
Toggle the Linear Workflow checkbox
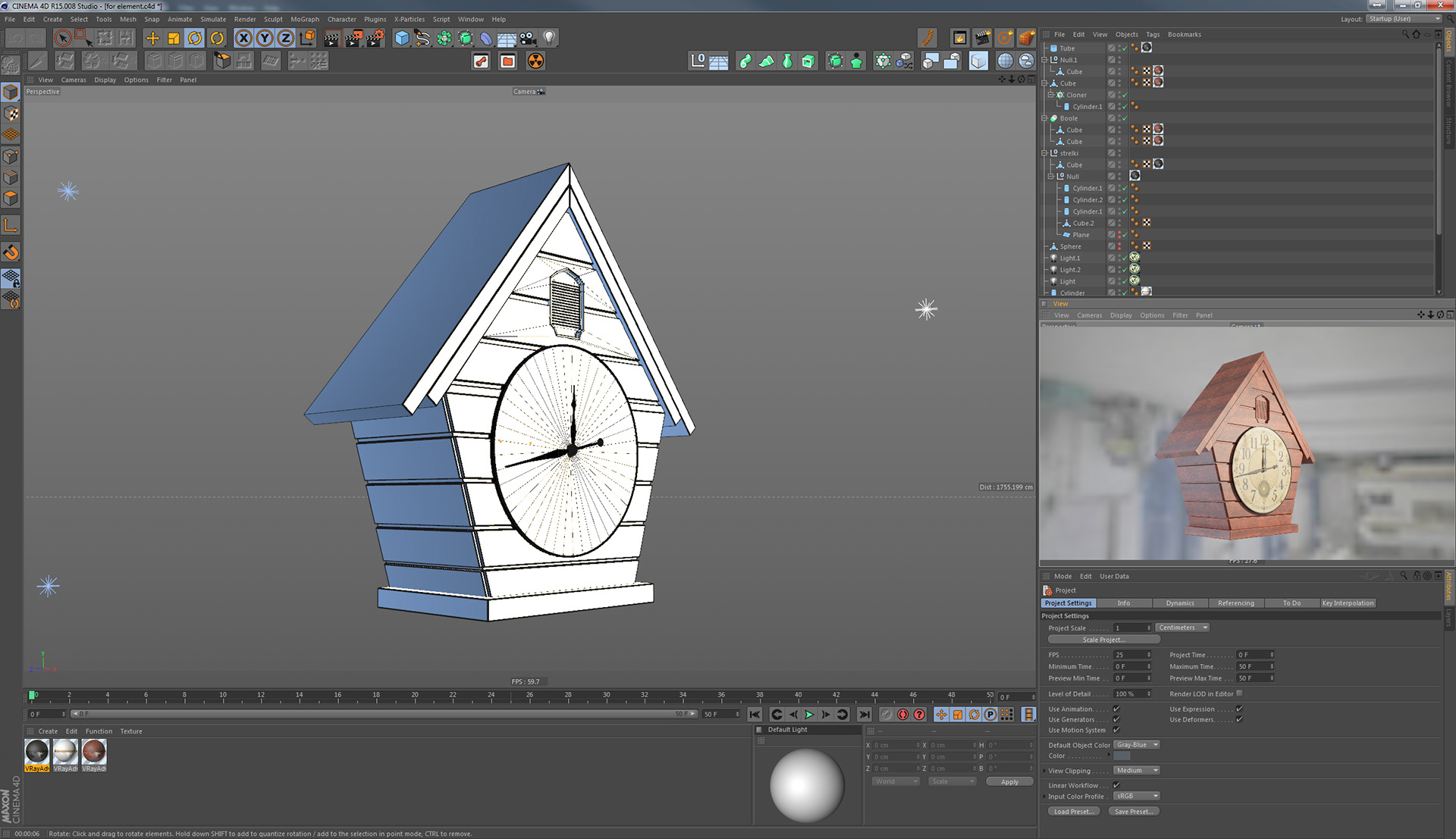(x=1116, y=785)
